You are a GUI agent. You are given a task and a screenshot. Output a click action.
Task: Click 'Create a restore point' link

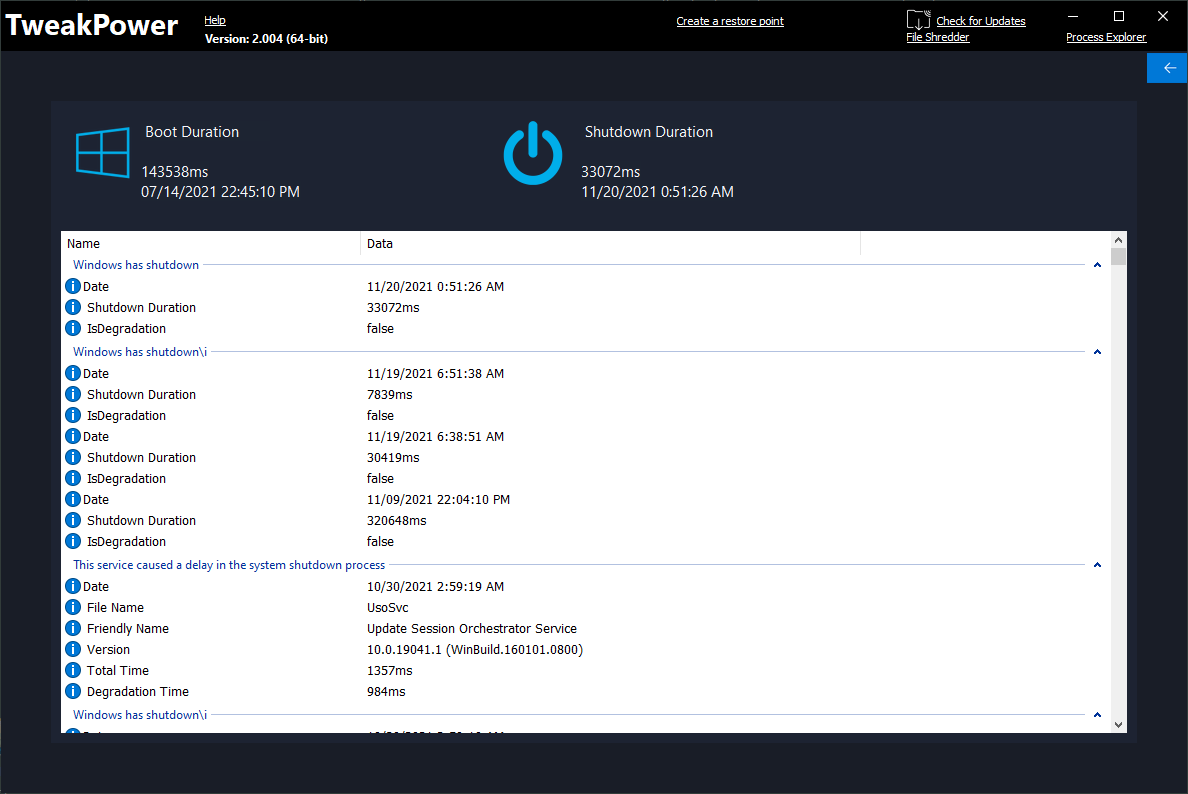click(x=730, y=21)
